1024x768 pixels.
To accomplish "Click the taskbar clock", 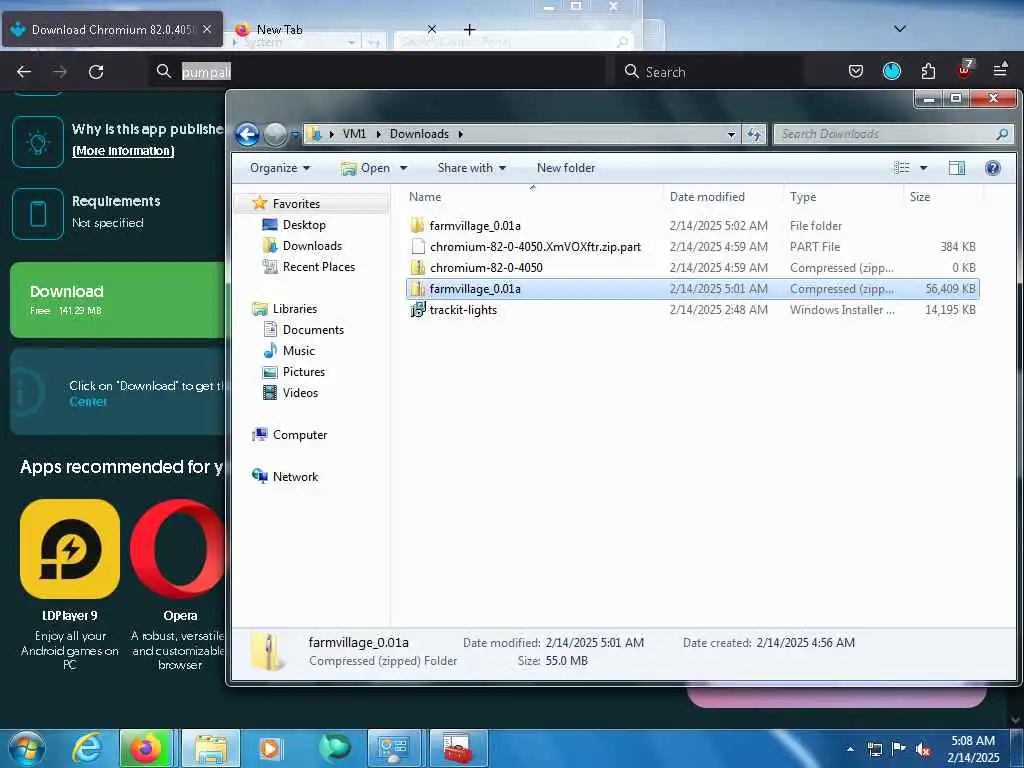I will coord(973,749).
